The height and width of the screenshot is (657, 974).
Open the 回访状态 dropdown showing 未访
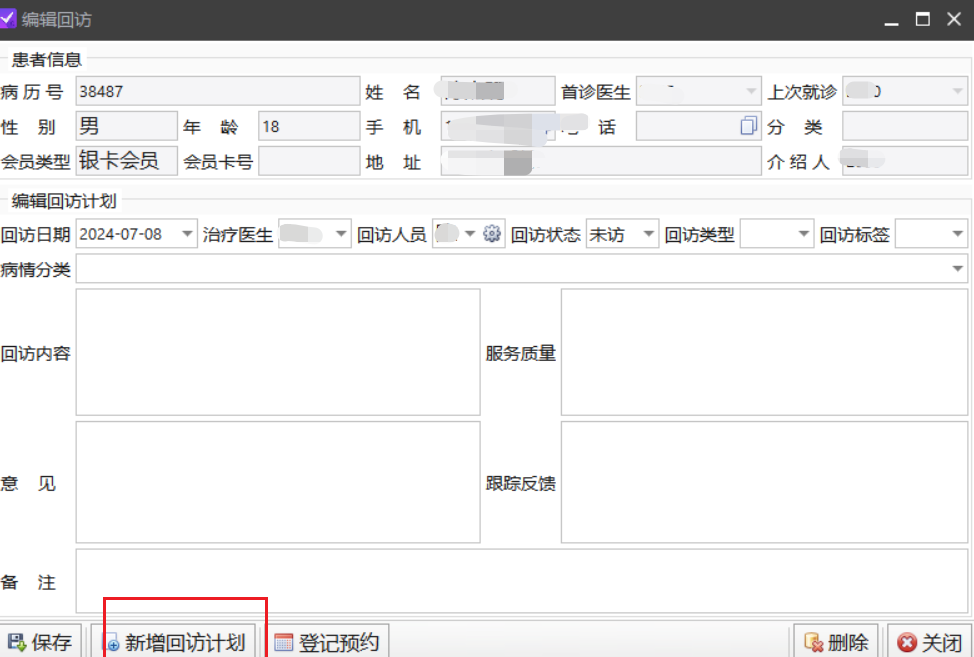pyautogui.click(x=649, y=234)
